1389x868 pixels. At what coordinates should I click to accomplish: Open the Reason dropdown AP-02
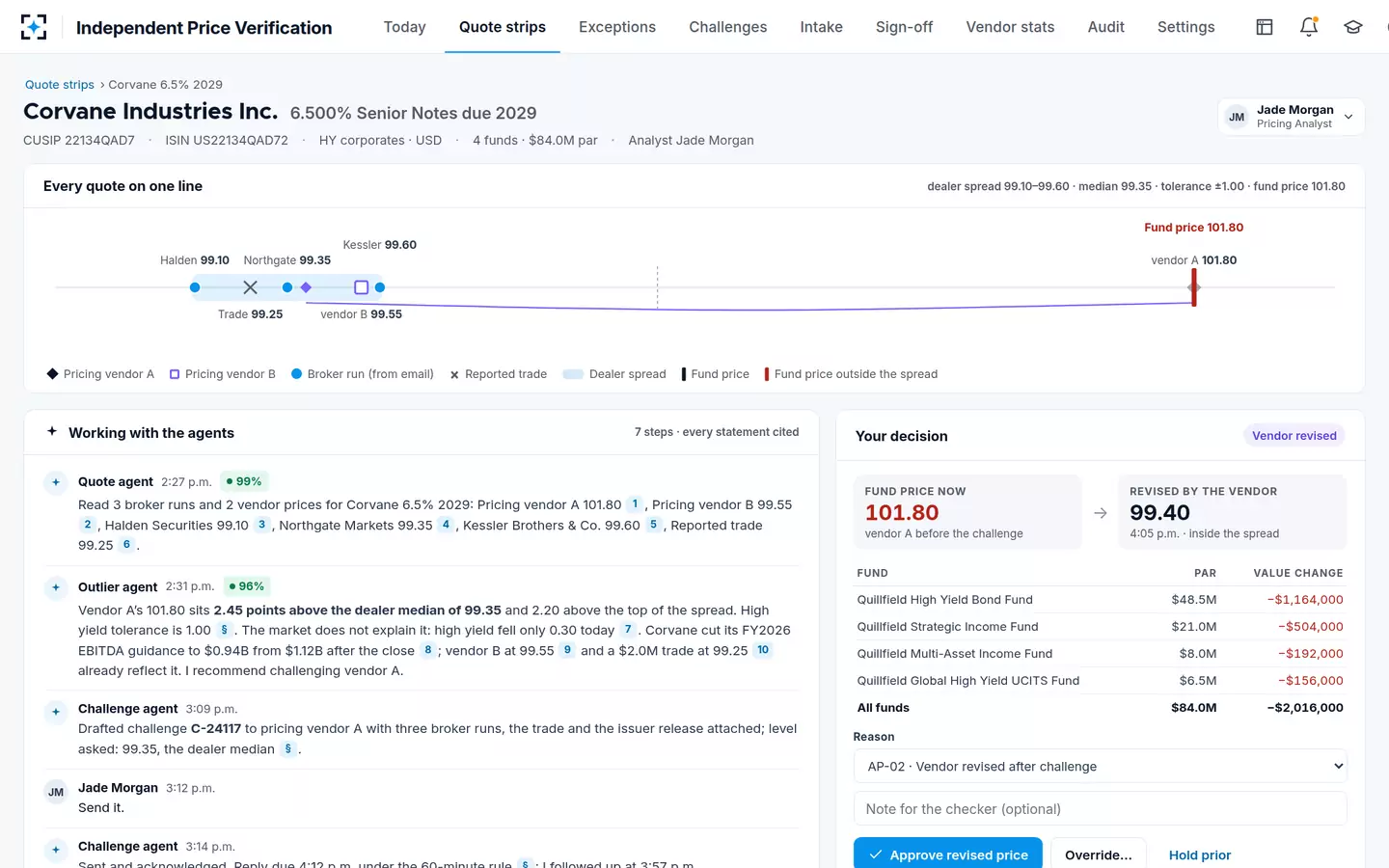(1101, 767)
